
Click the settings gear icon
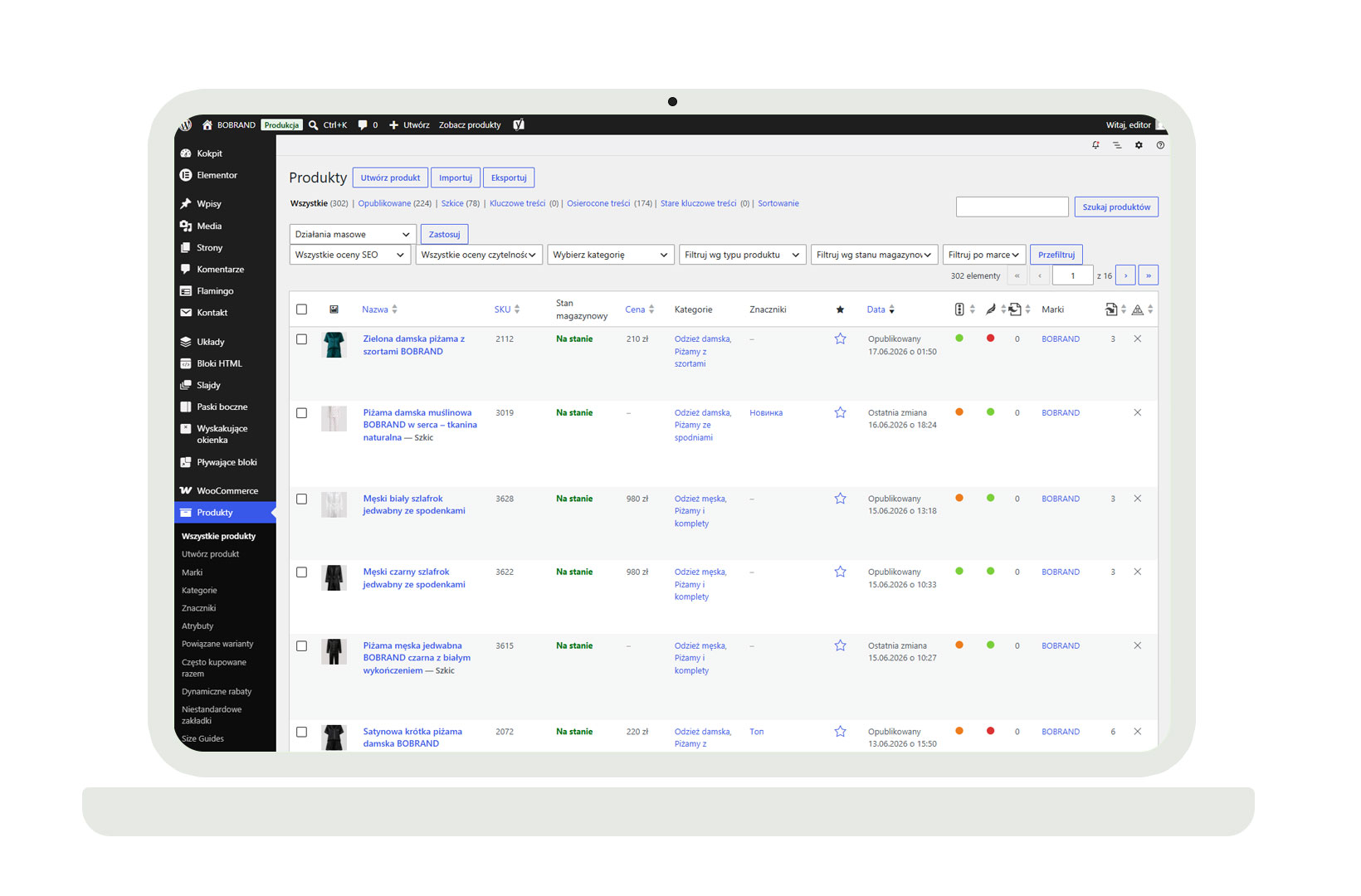point(1139,145)
